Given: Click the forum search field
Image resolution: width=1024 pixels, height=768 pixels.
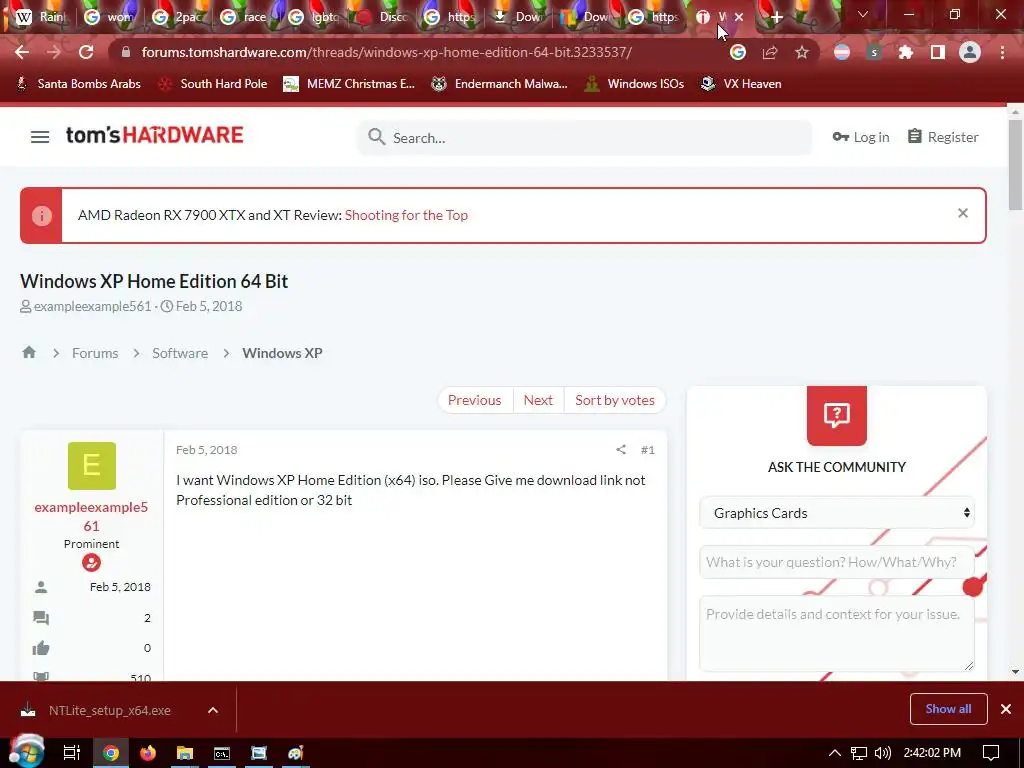Looking at the screenshot, I should tap(584, 137).
